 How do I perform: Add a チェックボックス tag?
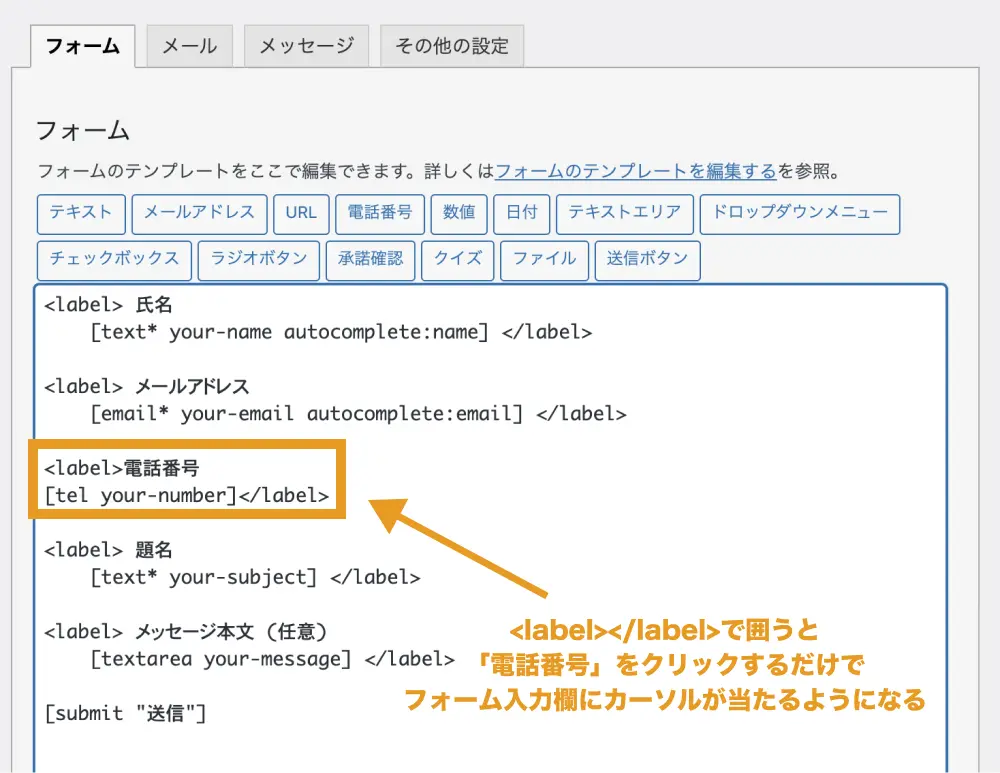114,259
